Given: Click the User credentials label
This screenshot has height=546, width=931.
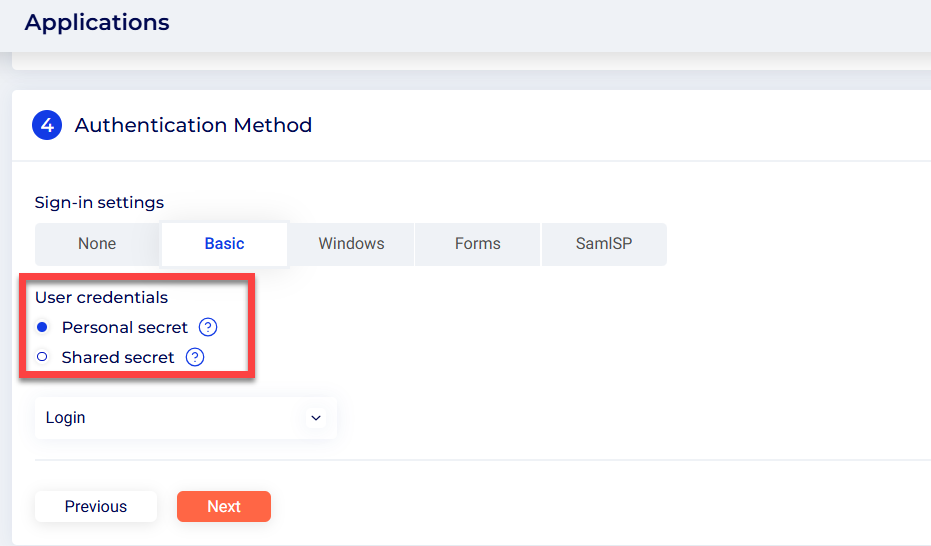Looking at the screenshot, I should (x=102, y=297).
